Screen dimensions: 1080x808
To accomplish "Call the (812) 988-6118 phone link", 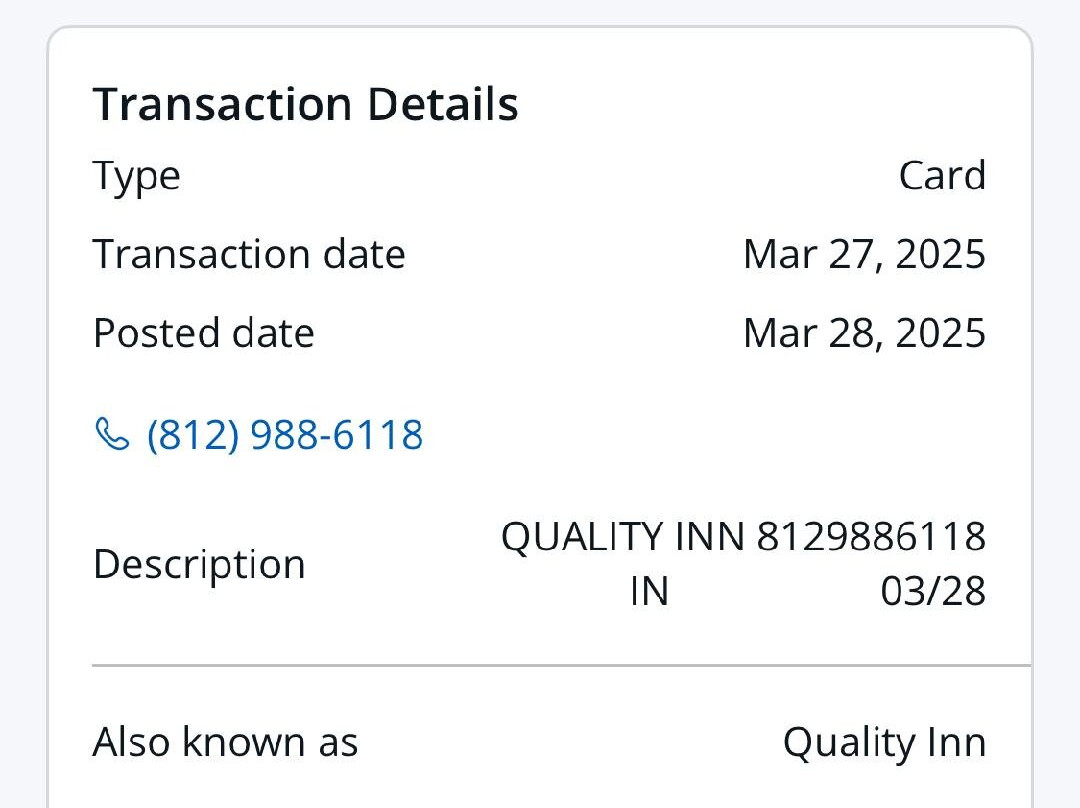I will point(284,435).
